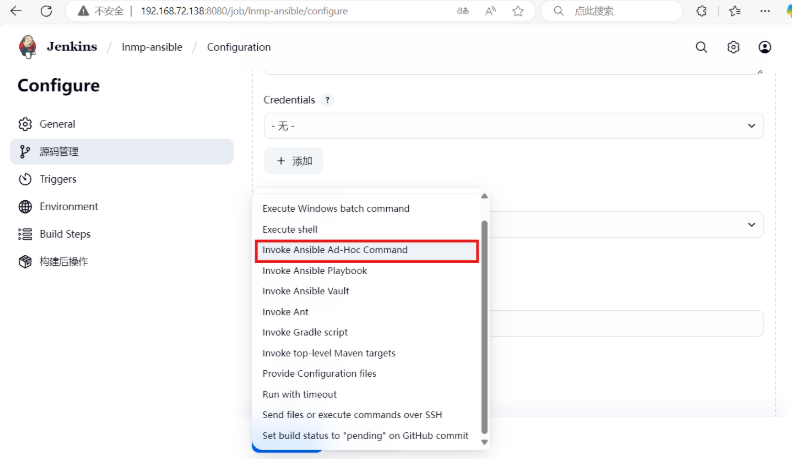Open the user account icon
Viewport: 792px width, 459px height.
[765, 47]
